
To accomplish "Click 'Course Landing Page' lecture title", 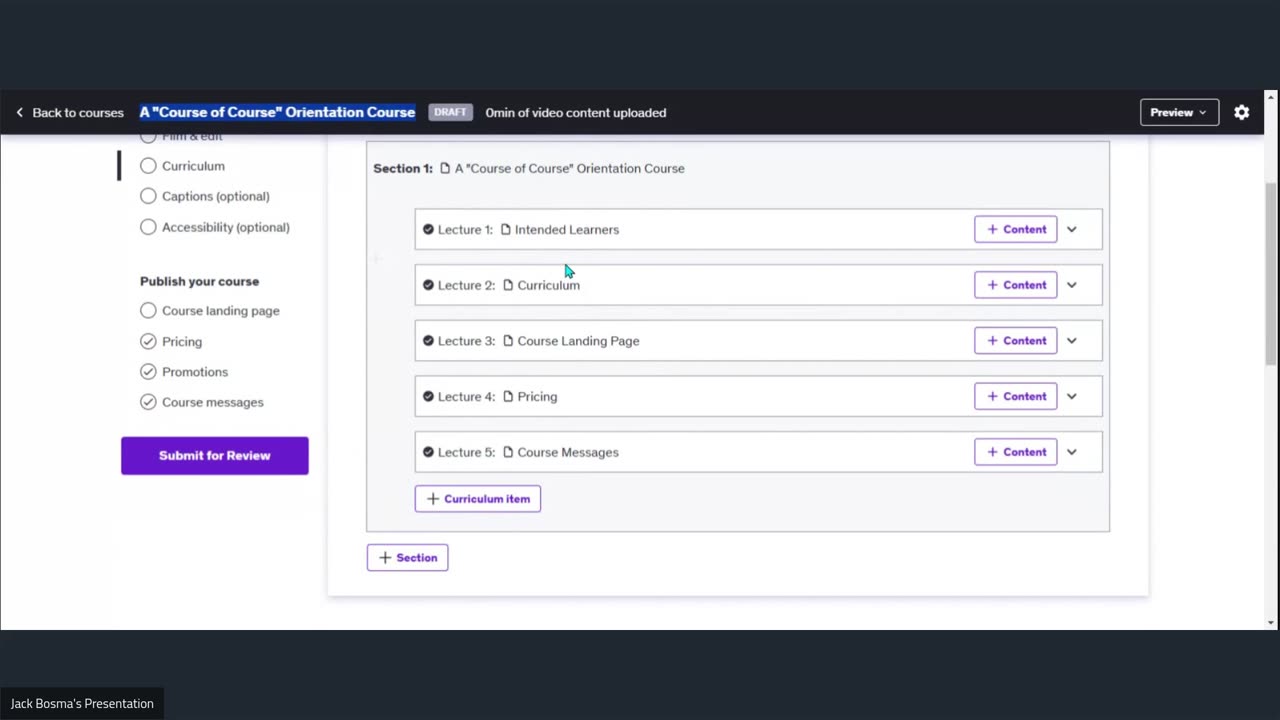I will coord(578,341).
